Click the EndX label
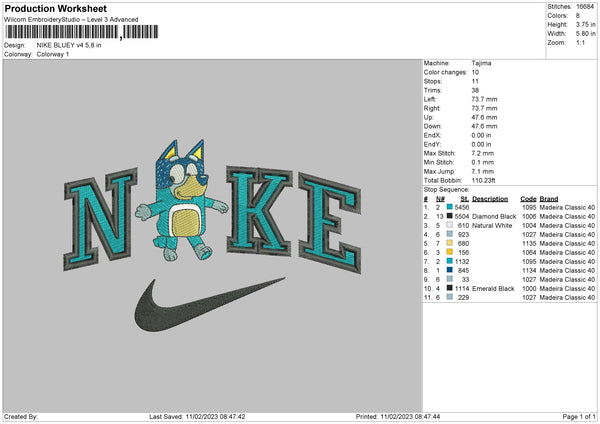Viewport: 600px width, 424px height. coord(432,135)
